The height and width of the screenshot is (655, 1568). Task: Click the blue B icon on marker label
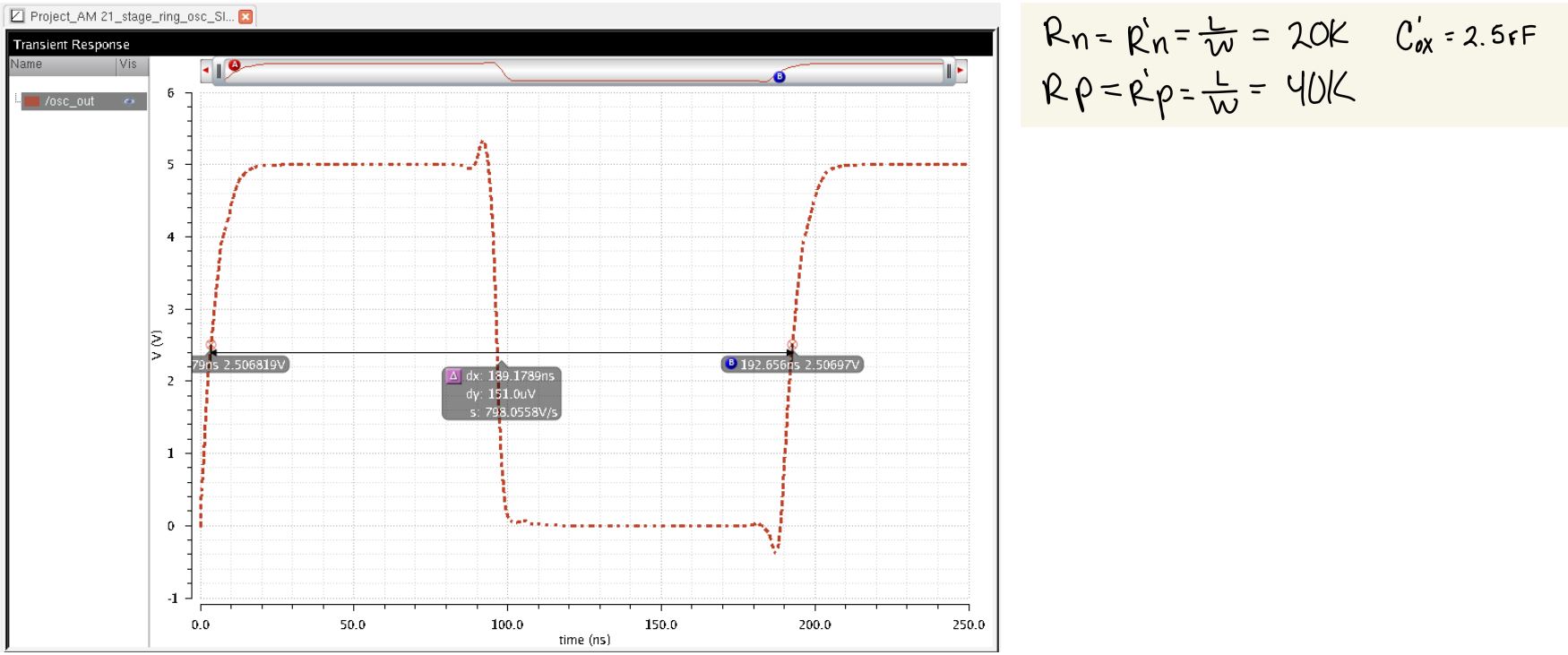[731, 364]
